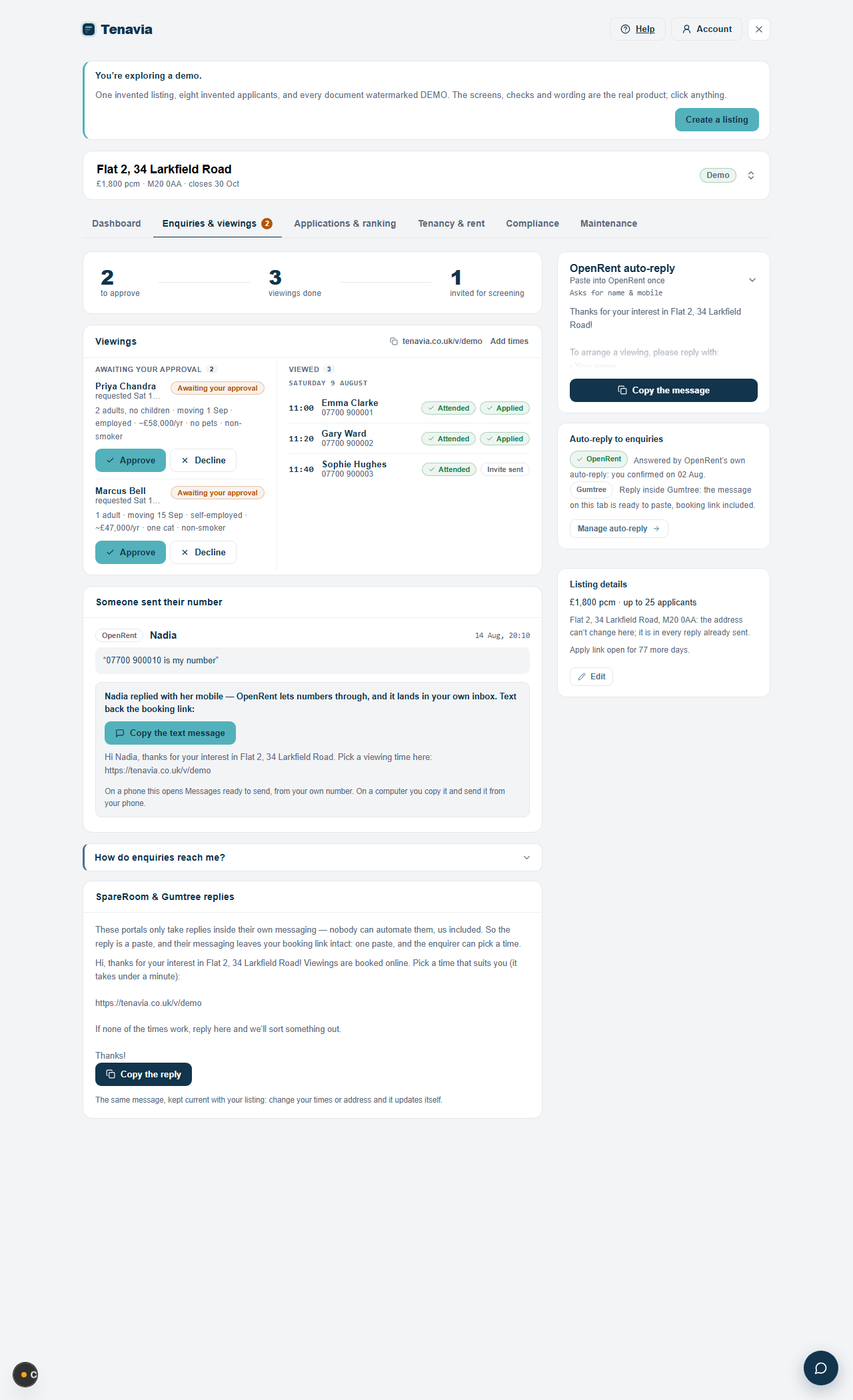Approve Marcus Bell's viewing request
Screen dimensions: 853x1400
pyautogui.click(x=131, y=553)
